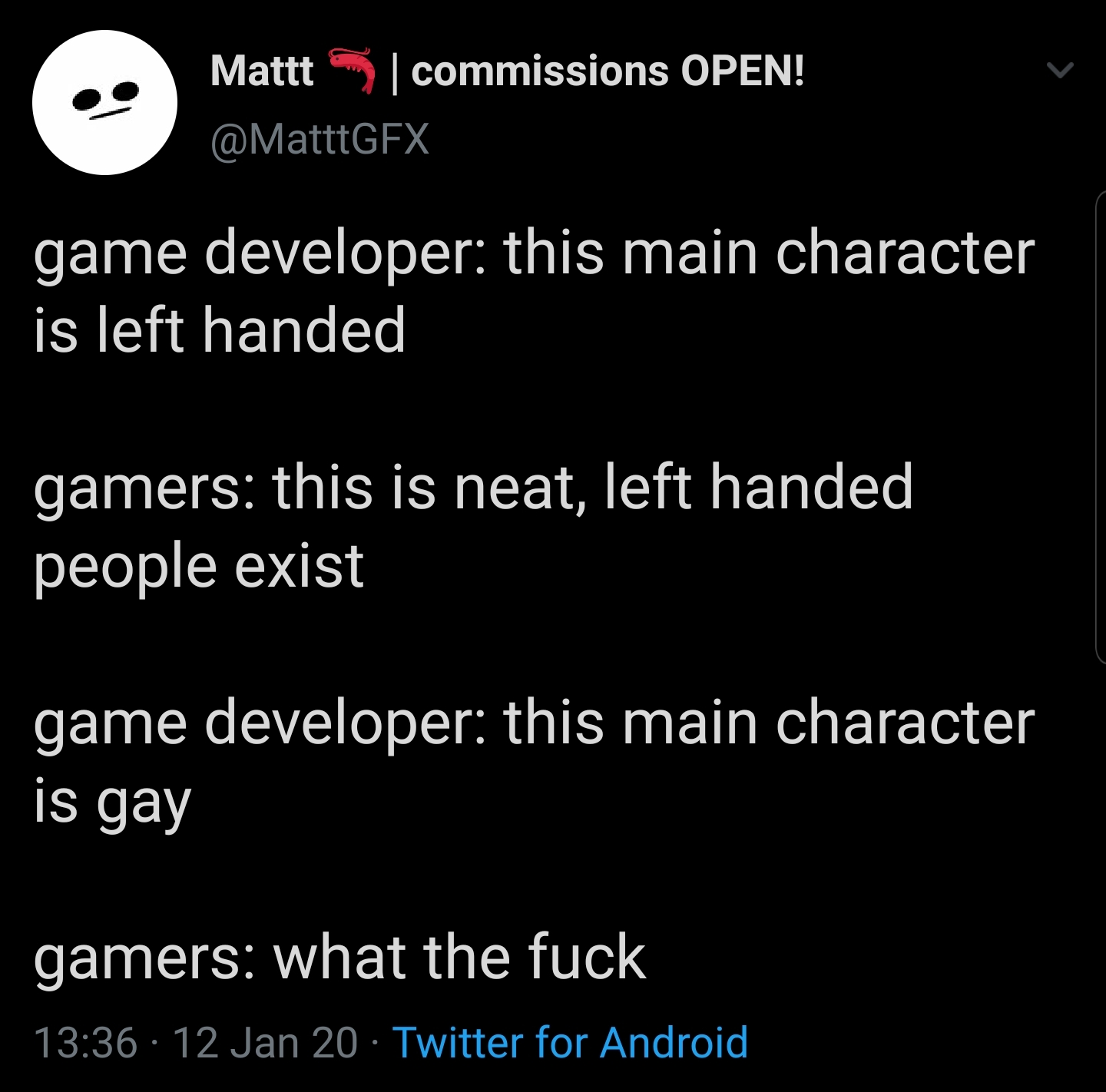Open the @MatttGFX handle profile
The width and height of the screenshot is (1106, 1092).
point(320,139)
